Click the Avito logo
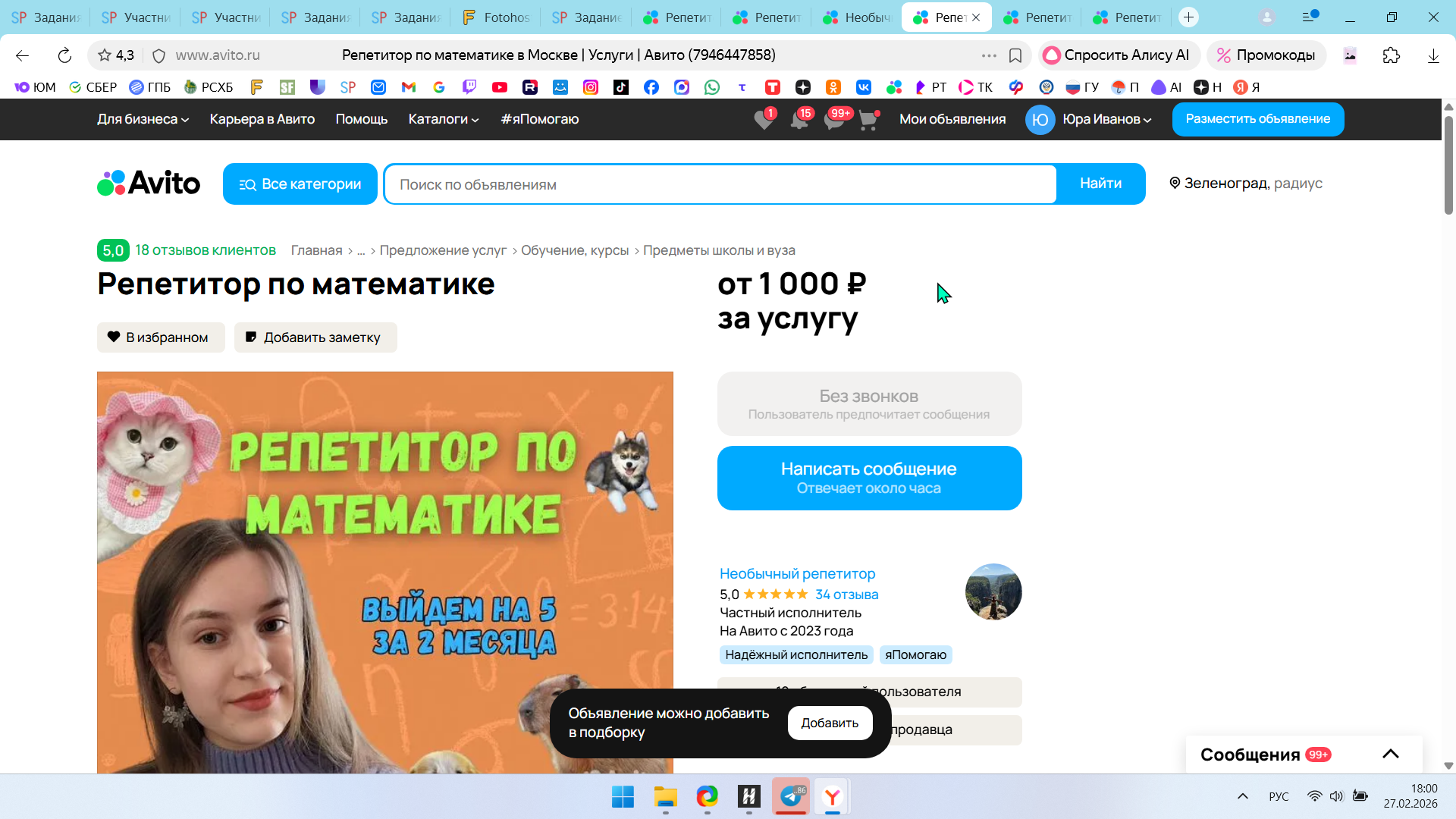Screen dimensions: 1456x819 pos(149,184)
